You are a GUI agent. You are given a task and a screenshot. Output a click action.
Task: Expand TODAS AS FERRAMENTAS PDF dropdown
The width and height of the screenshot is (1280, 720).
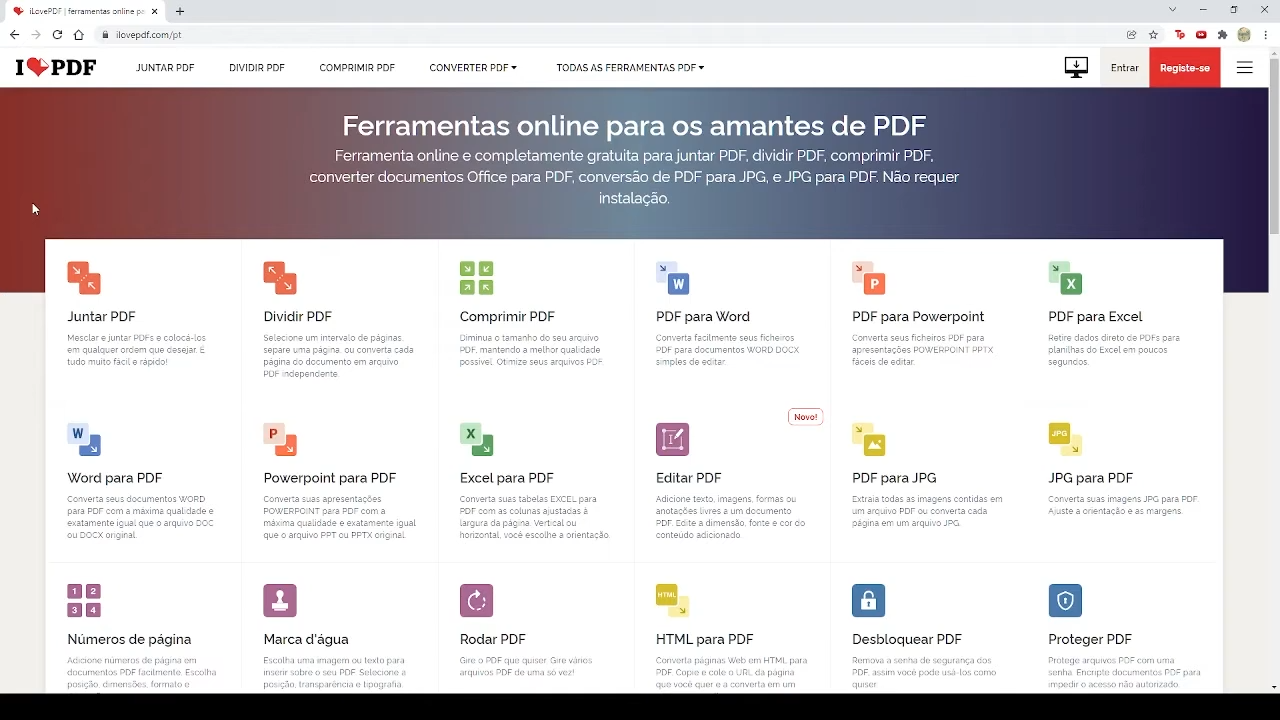pyautogui.click(x=630, y=68)
